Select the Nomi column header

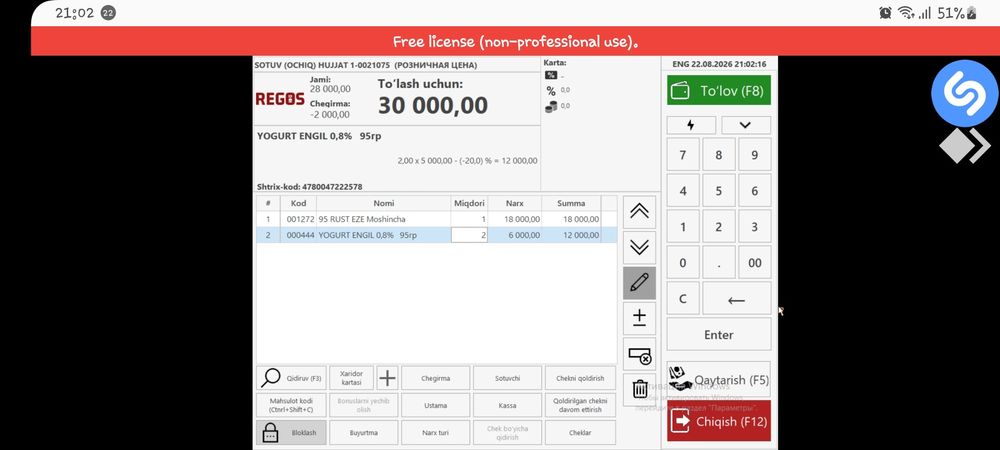pyautogui.click(x=384, y=203)
